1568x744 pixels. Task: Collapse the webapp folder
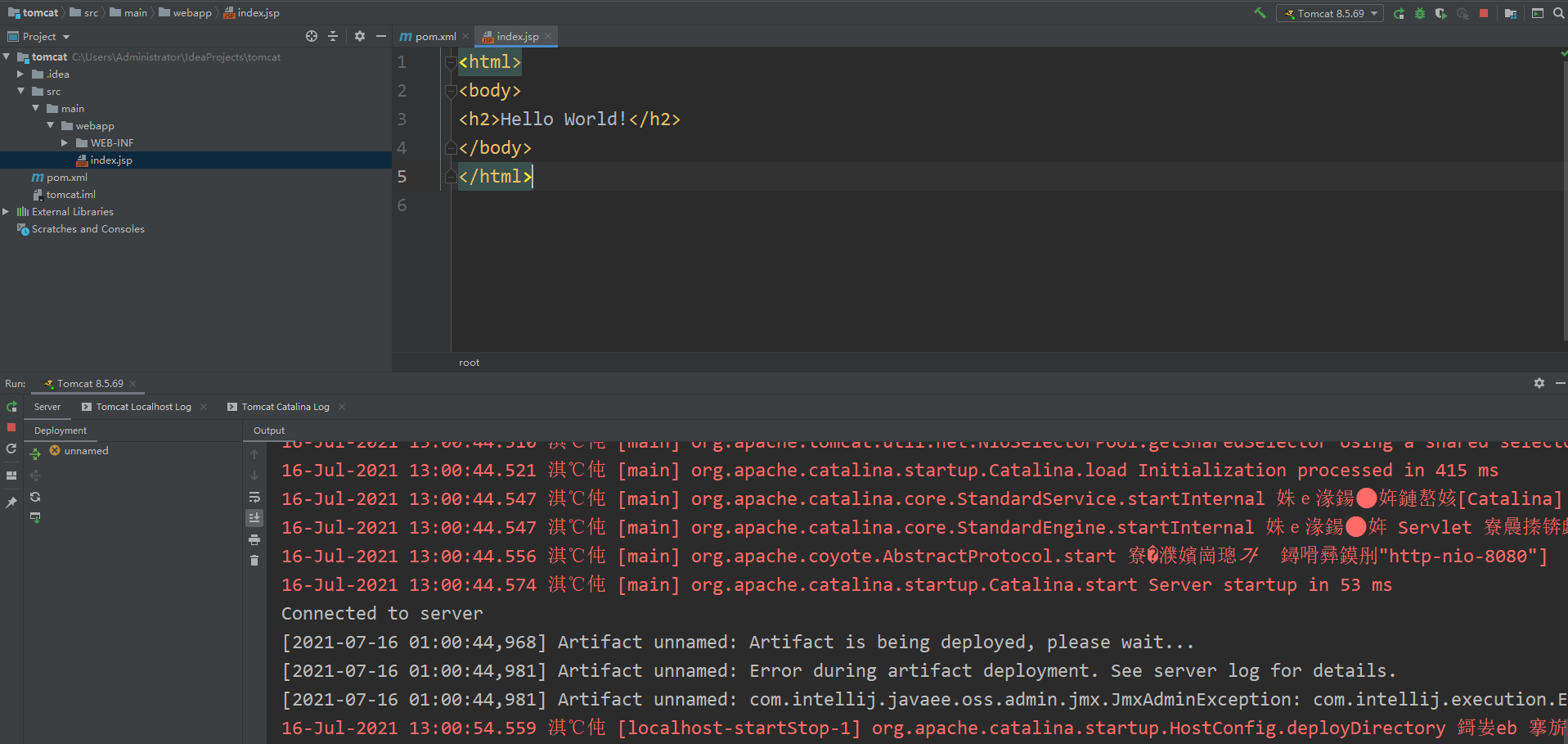(x=51, y=125)
